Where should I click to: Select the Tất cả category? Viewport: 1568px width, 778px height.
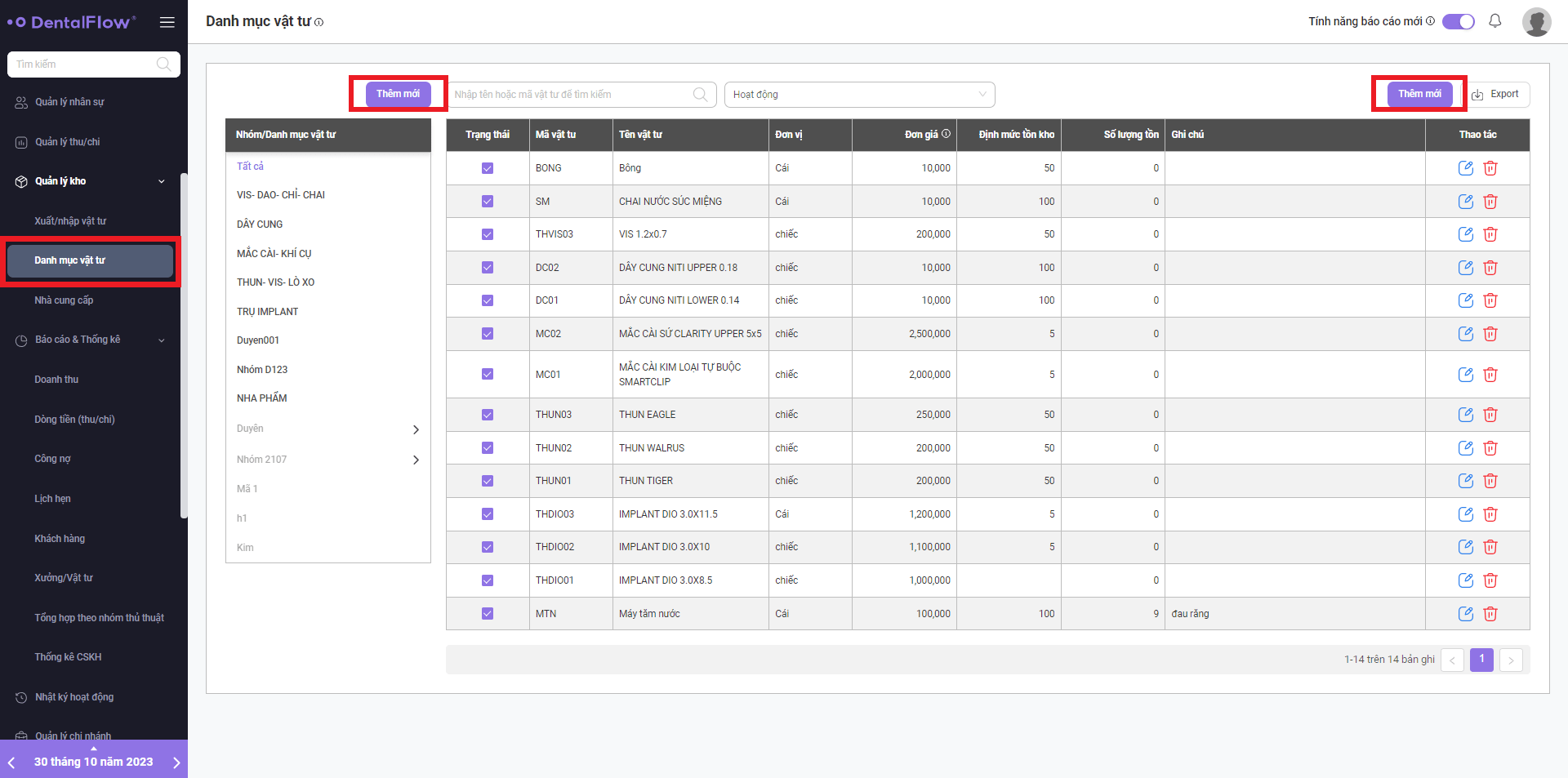click(x=250, y=167)
